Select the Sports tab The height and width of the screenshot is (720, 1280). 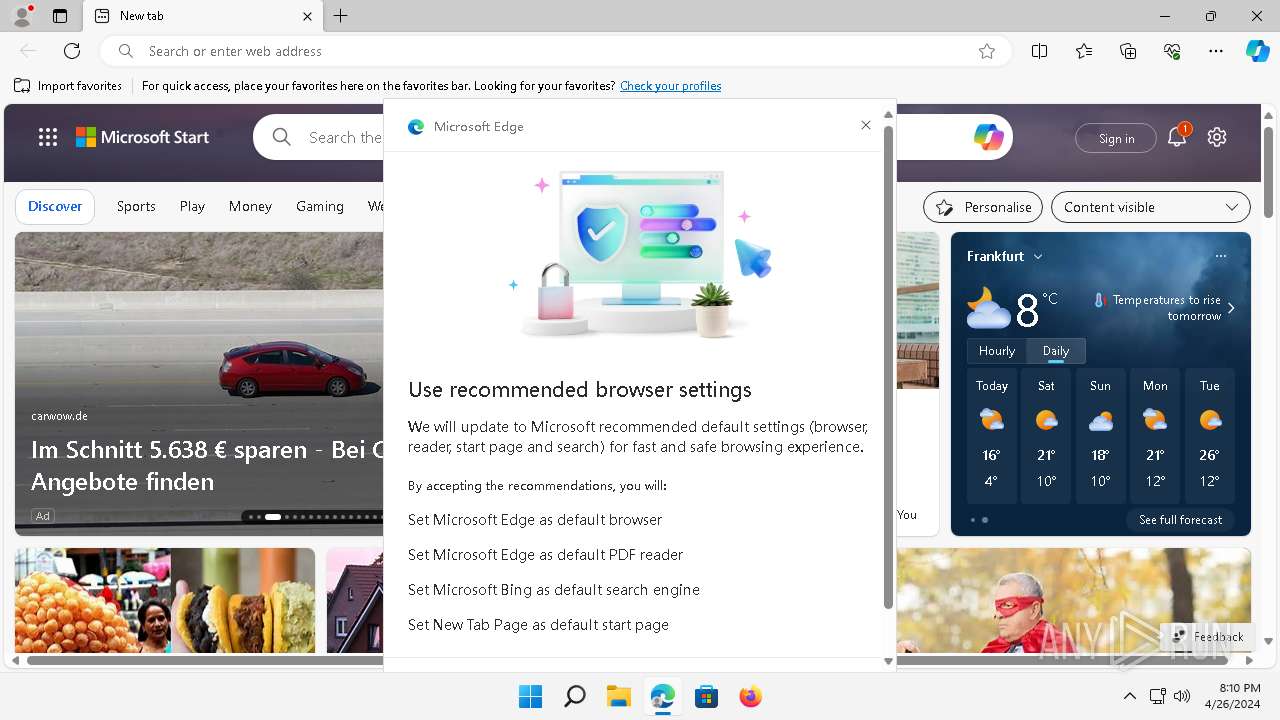[136, 206]
